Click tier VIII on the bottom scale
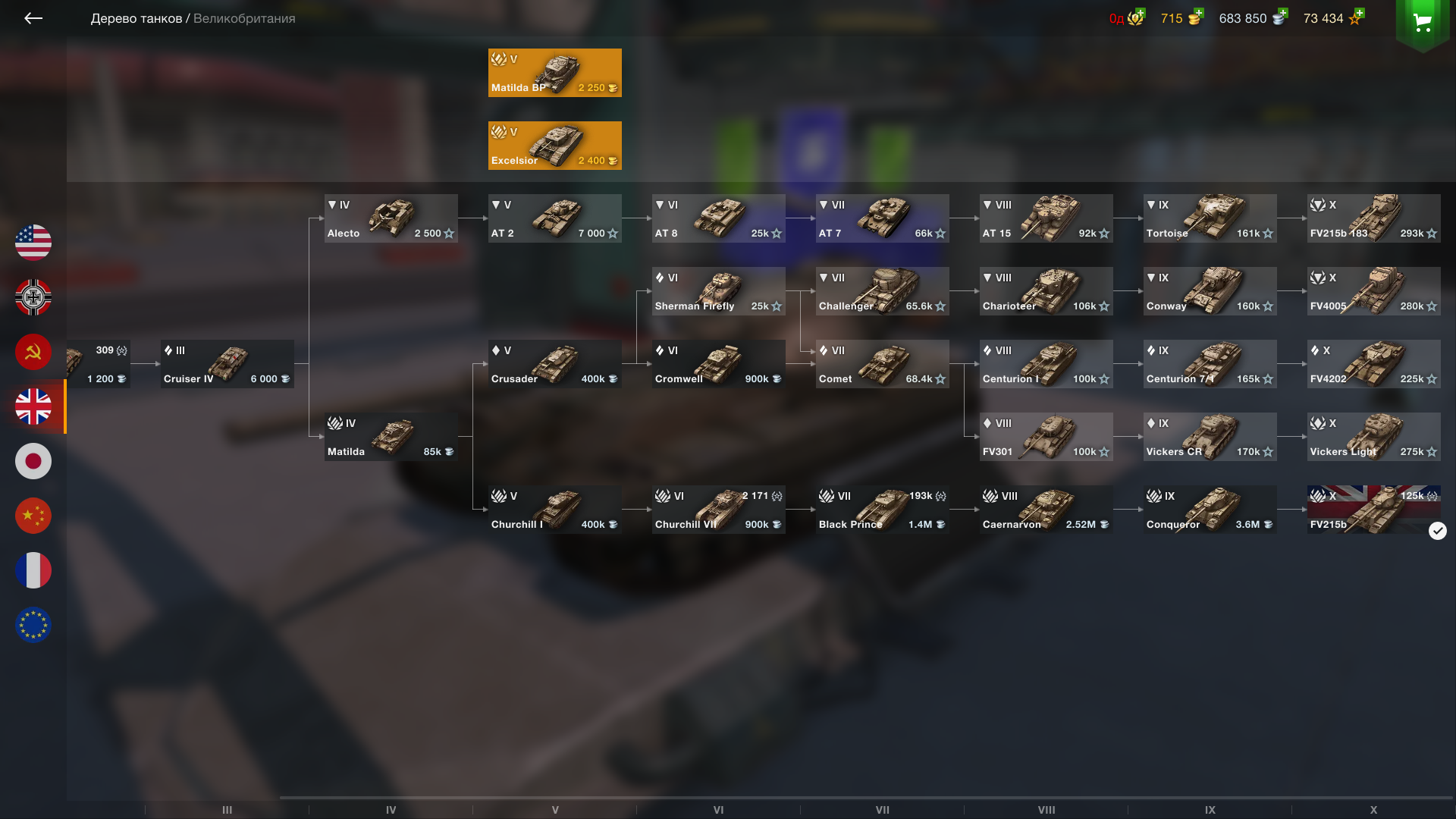1456x819 pixels. point(1046,810)
